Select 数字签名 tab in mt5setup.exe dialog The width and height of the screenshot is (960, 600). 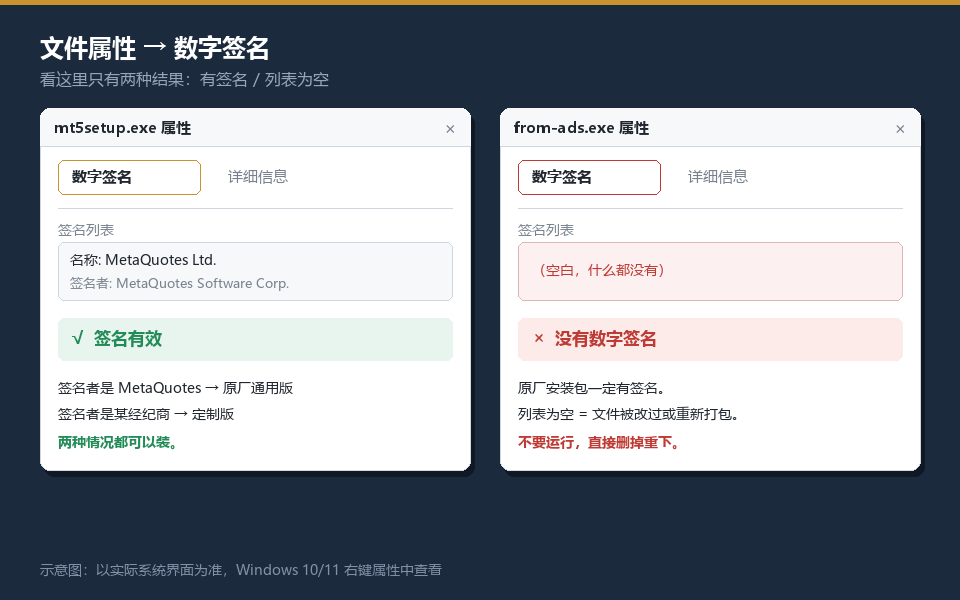[x=129, y=178]
